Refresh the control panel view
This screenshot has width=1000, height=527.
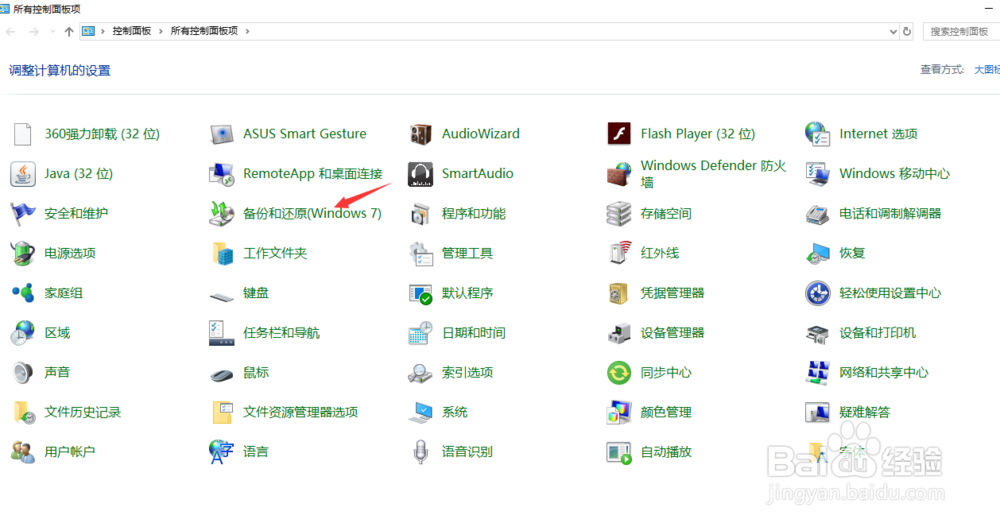coord(907,31)
